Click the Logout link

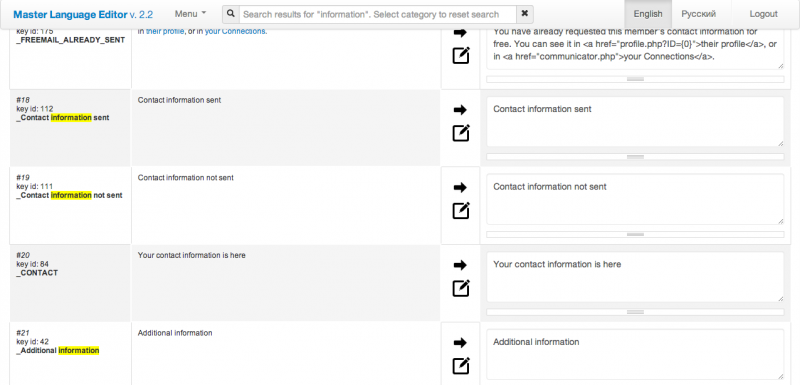coord(763,14)
